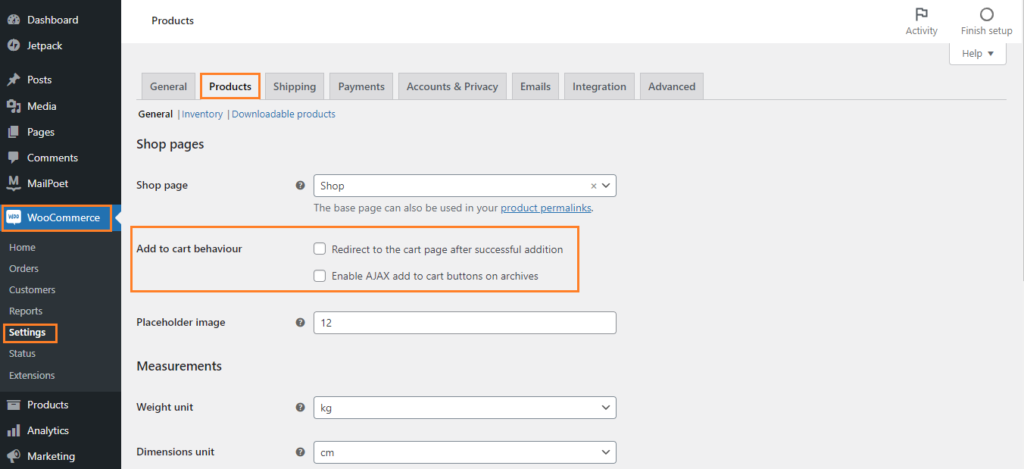
Task: Open the Payments tab
Action: (361, 86)
